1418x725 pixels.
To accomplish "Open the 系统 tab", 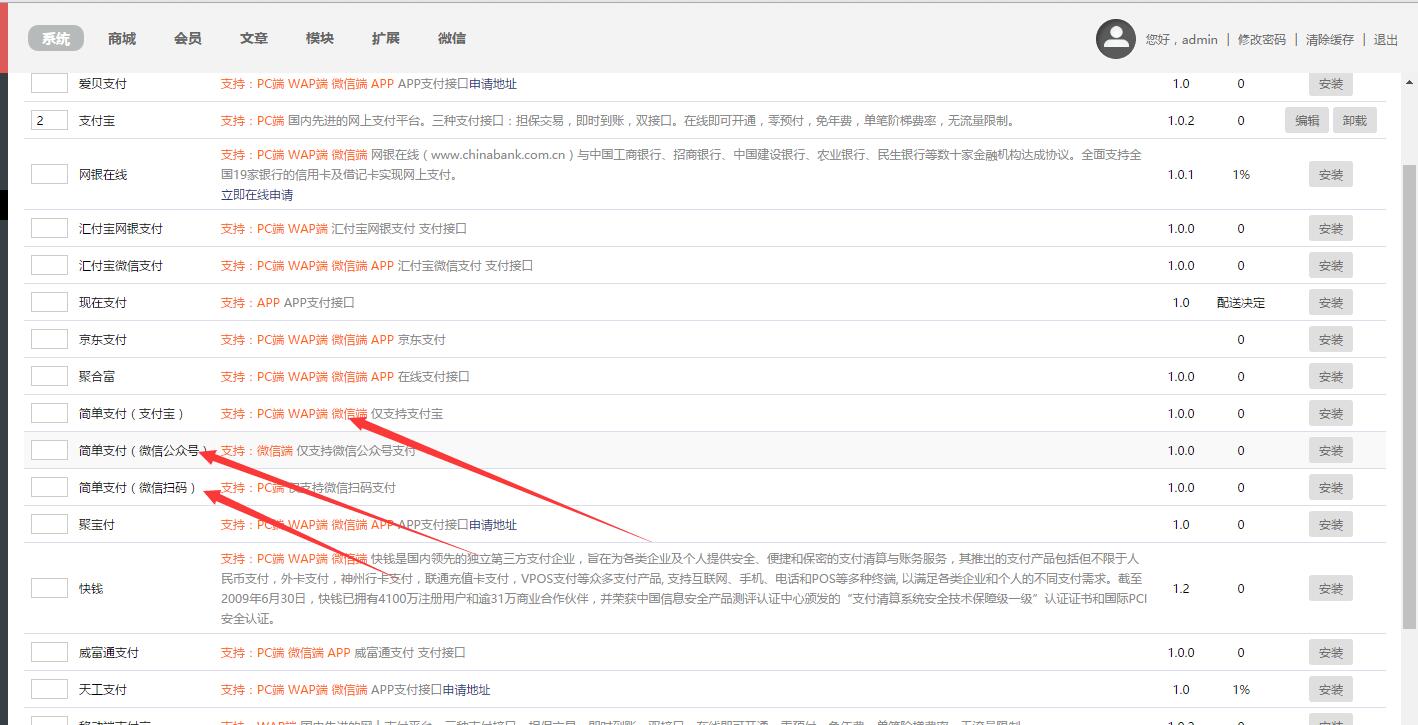I will click(x=56, y=39).
